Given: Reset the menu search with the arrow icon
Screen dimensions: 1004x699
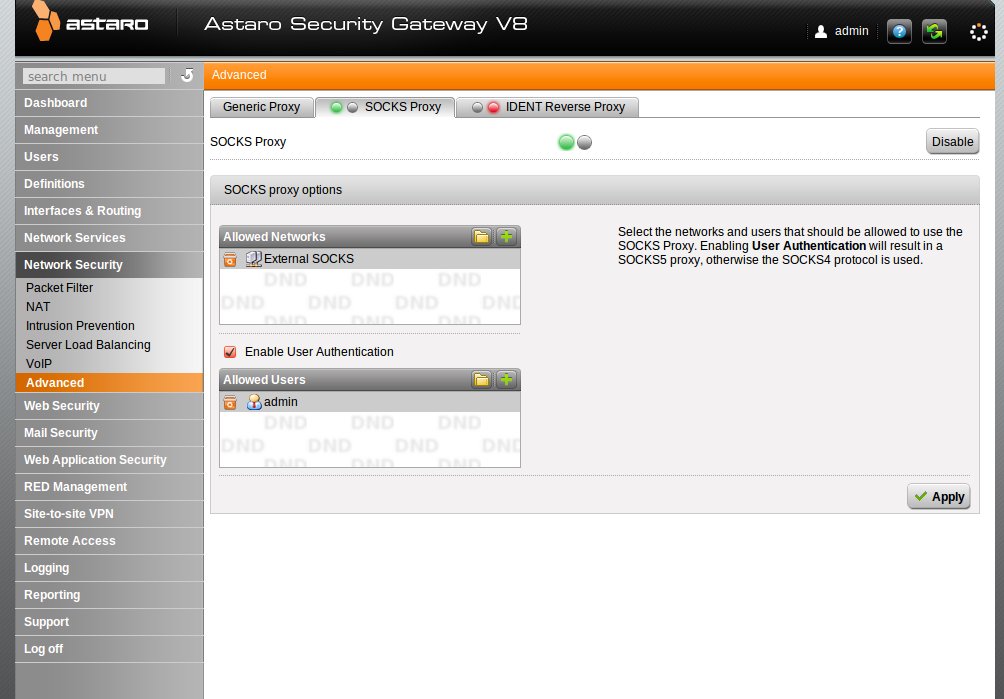Looking at the screenshot, I should coord(187,76).
